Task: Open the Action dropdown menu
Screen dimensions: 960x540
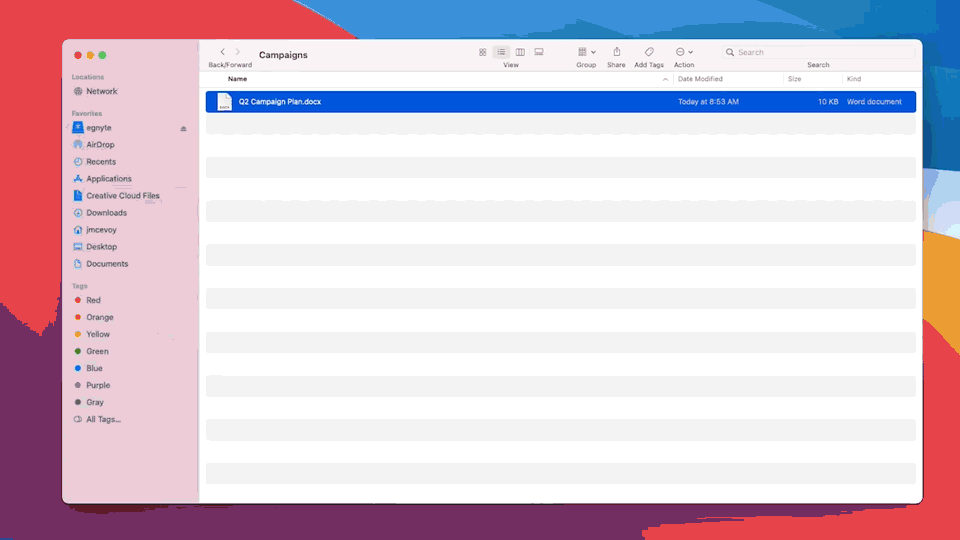Action: click(684, 52)
